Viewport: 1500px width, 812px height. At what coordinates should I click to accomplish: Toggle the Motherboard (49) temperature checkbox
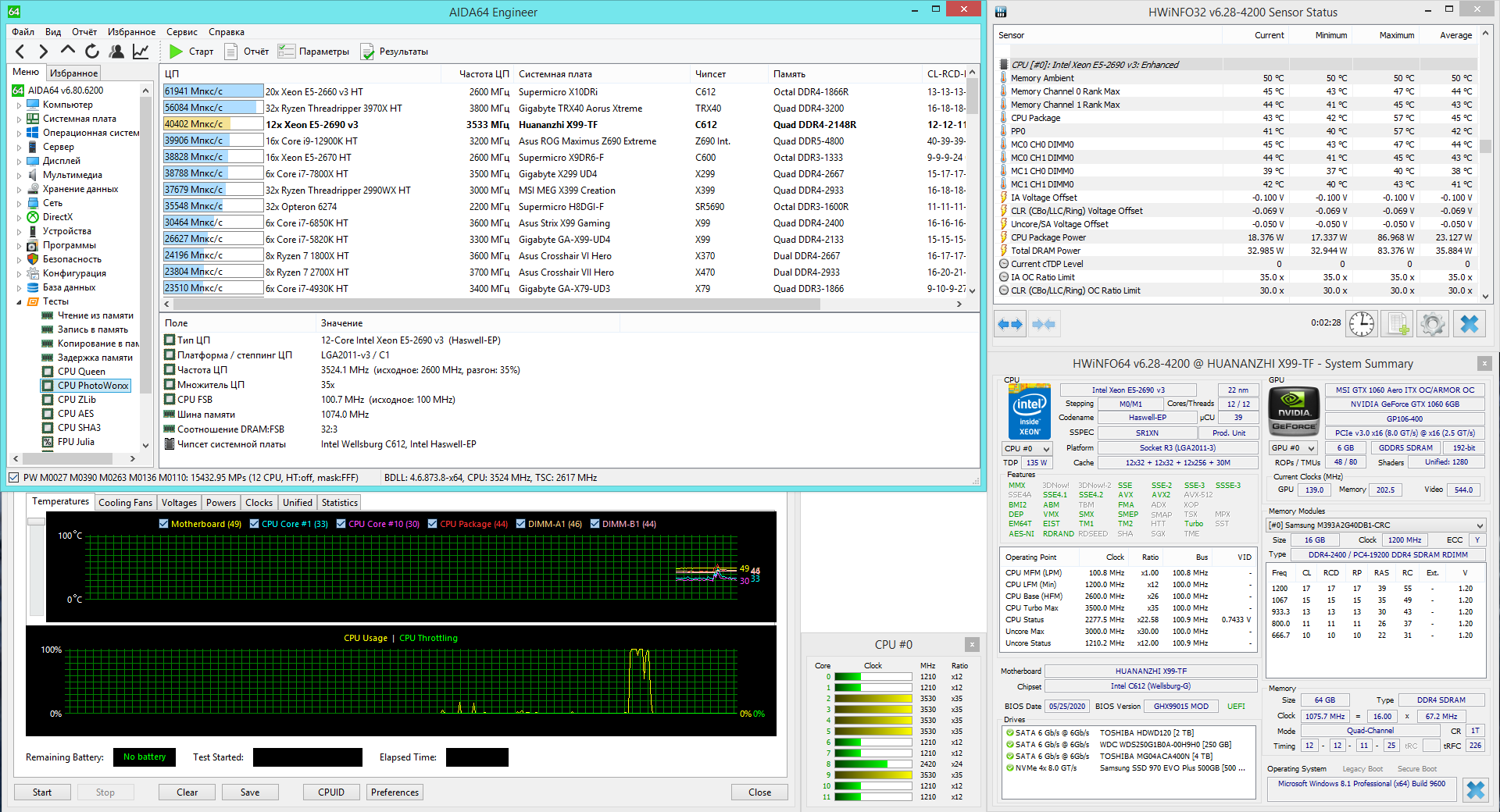click(x=163, y=524)
